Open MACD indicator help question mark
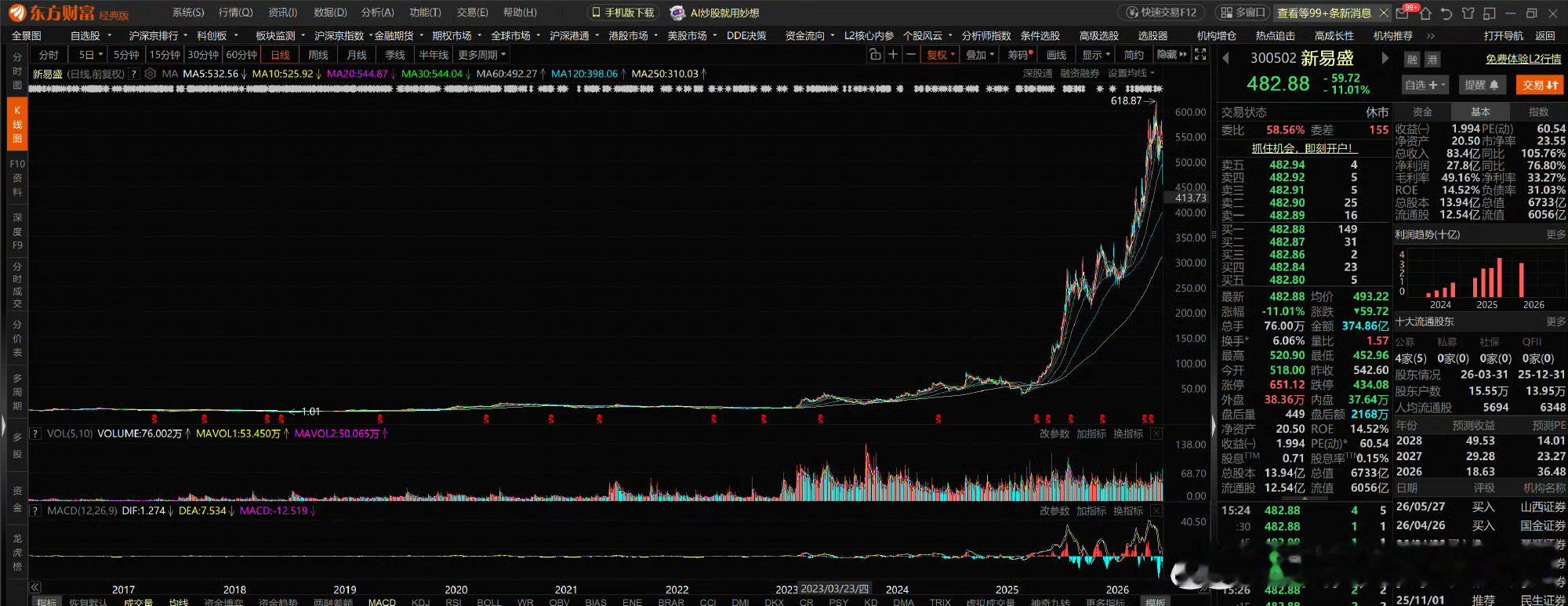The height and width of the screenshot is (606, 1568). point(35,510)
